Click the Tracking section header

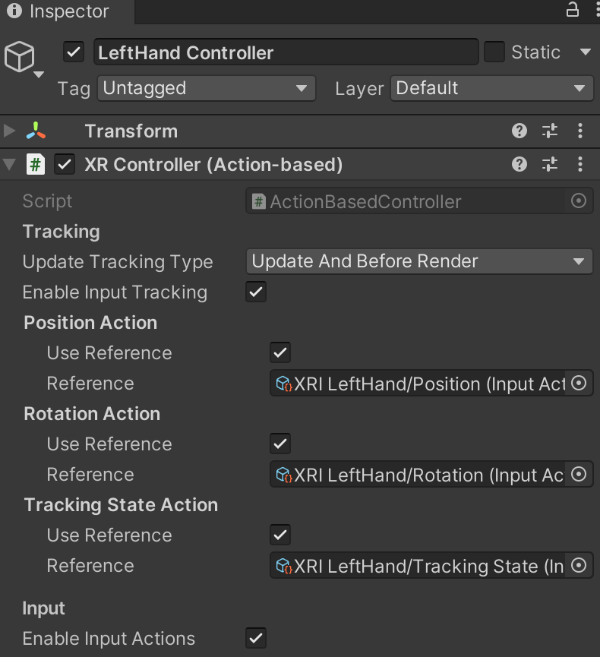click(x=62, y=232)
